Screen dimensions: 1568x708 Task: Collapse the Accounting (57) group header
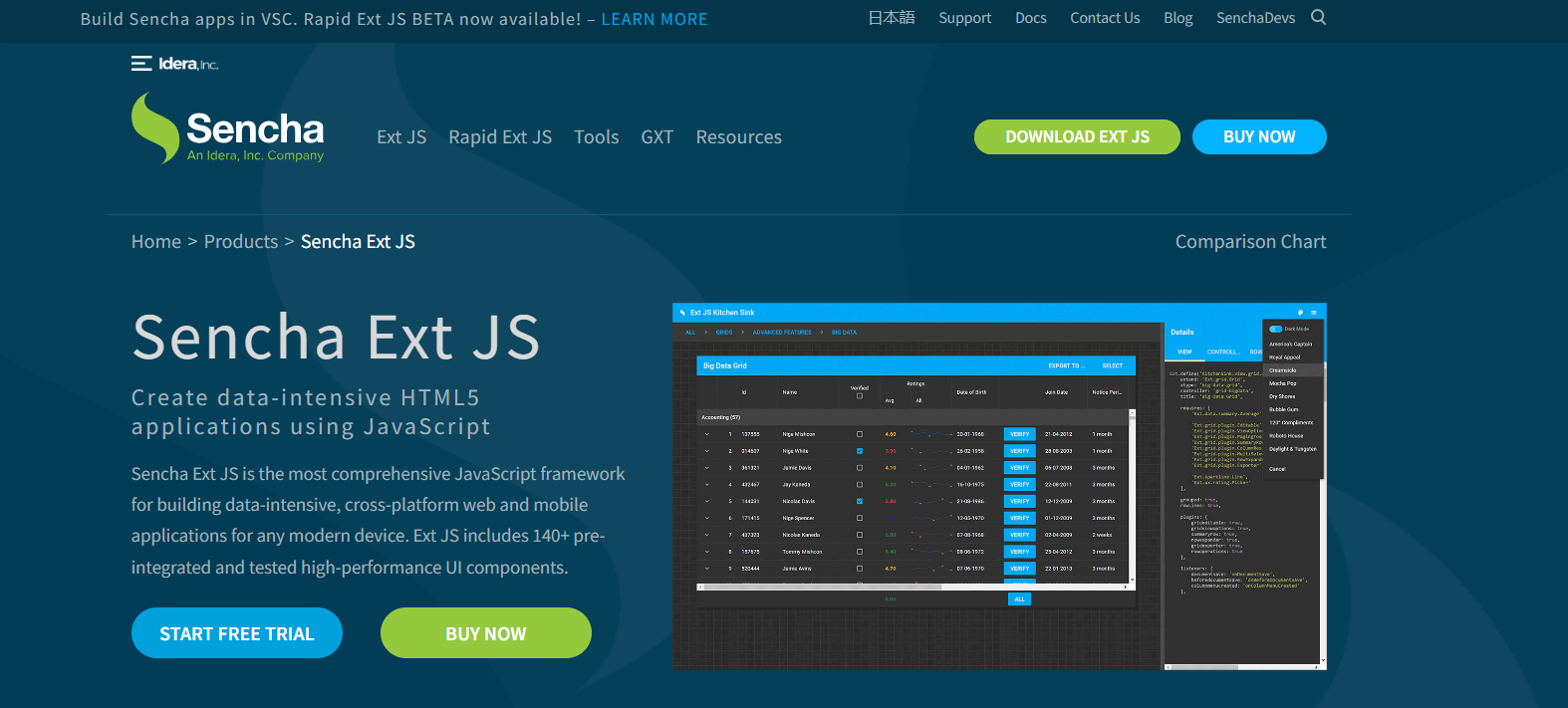point(913,417)
